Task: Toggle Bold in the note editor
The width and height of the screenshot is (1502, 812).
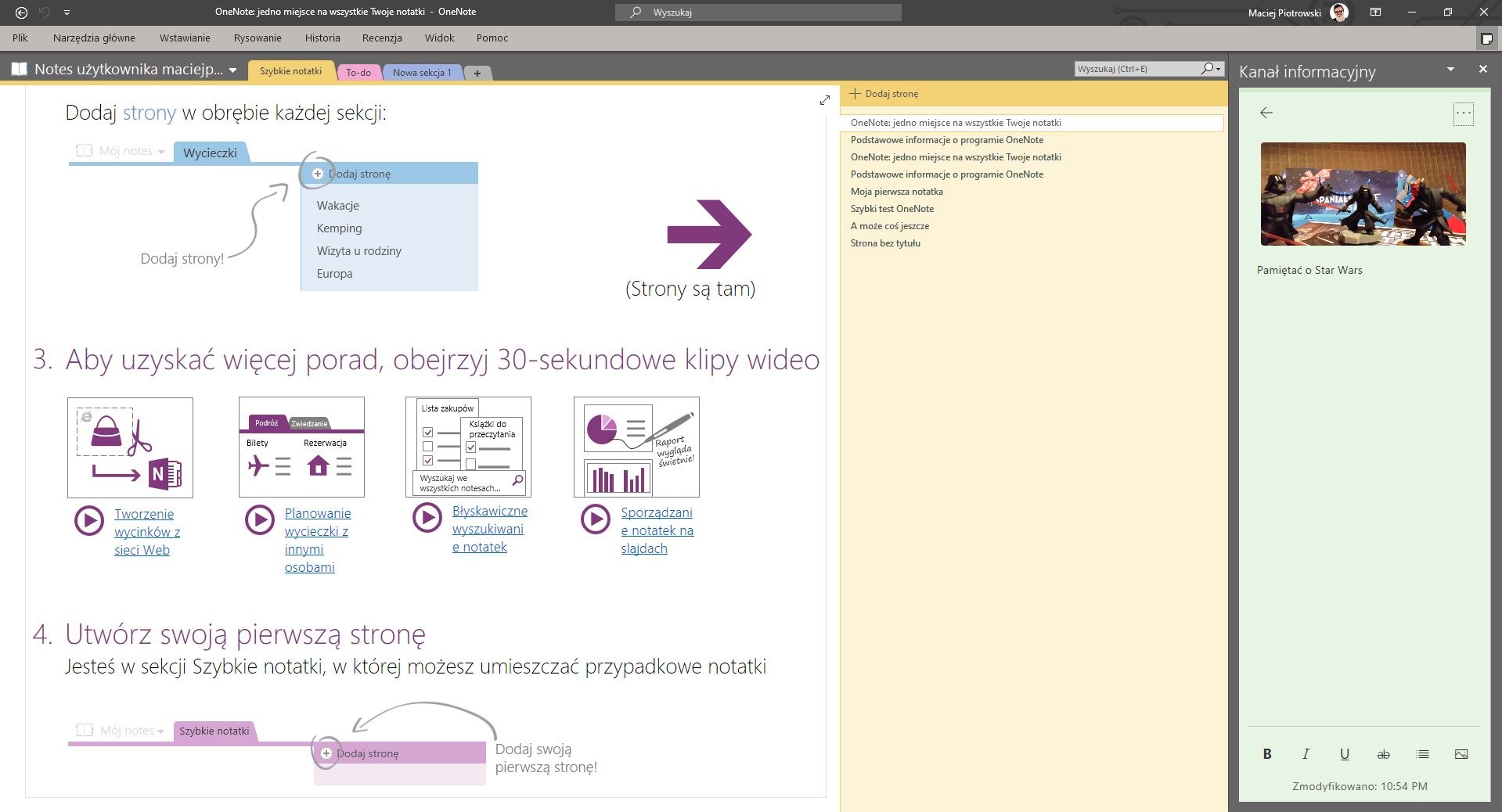Action: tap(1267, 754)
